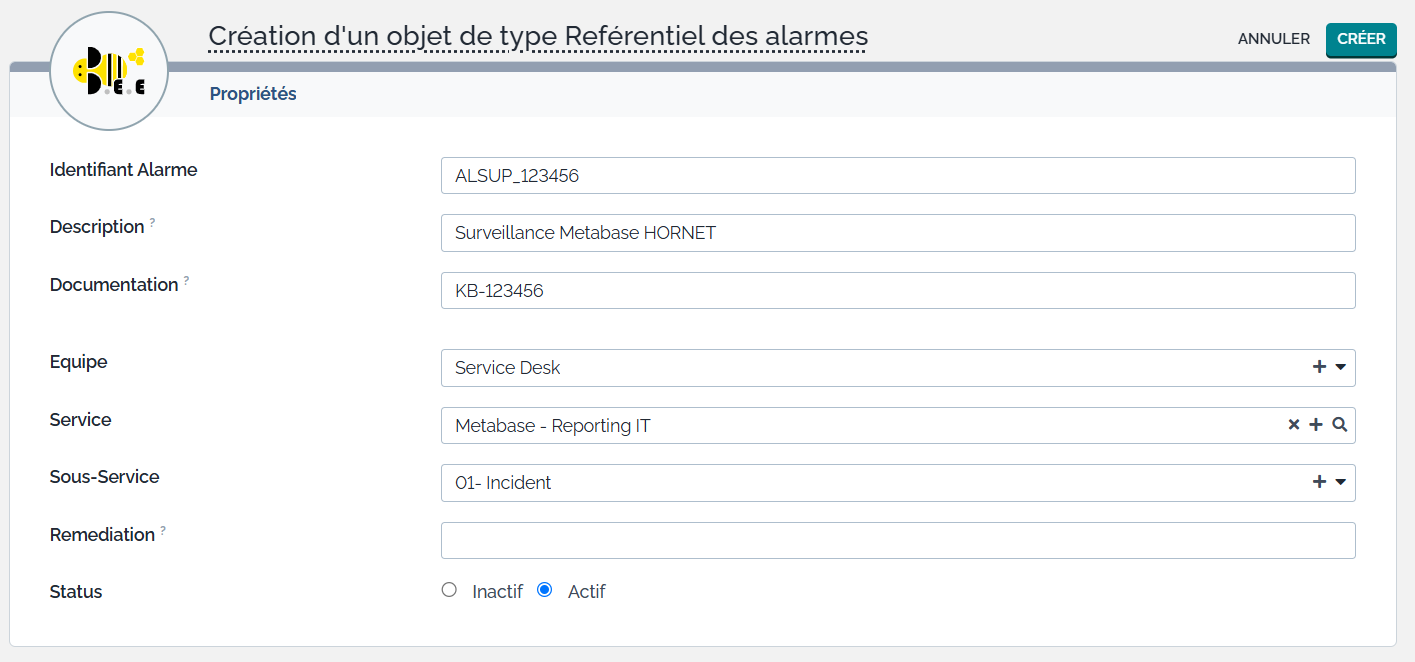
Task: Open Sous-Service combo showing 01- Incident
Action: coord(898,482)
